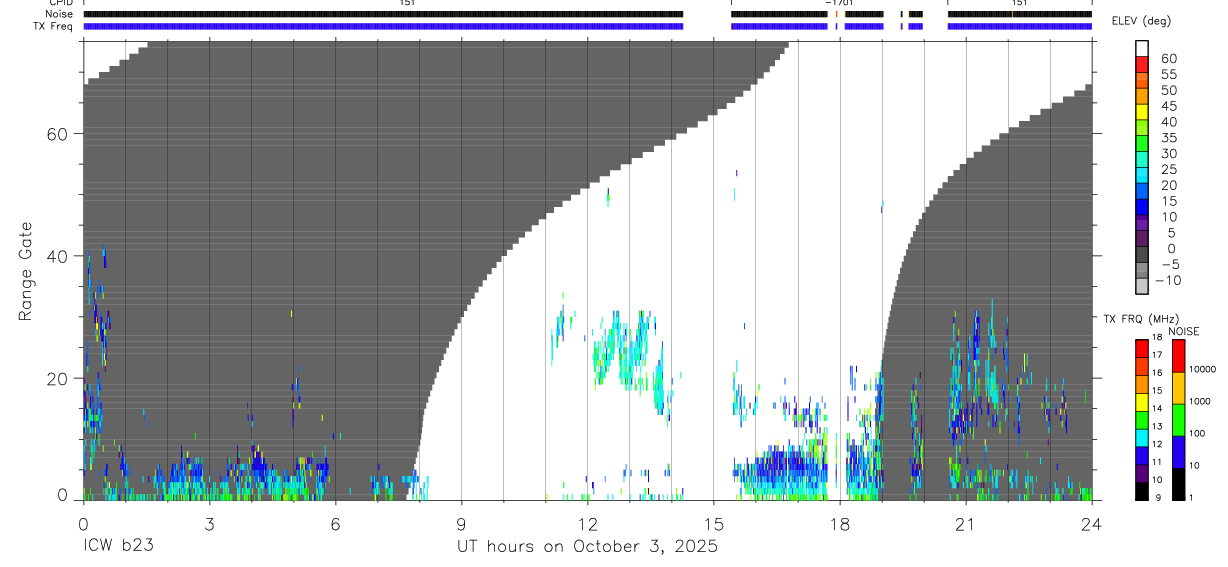Click the ELEV scale value "50"
The width and height of the screenshot is (1228, 567).
point(1168,90)
